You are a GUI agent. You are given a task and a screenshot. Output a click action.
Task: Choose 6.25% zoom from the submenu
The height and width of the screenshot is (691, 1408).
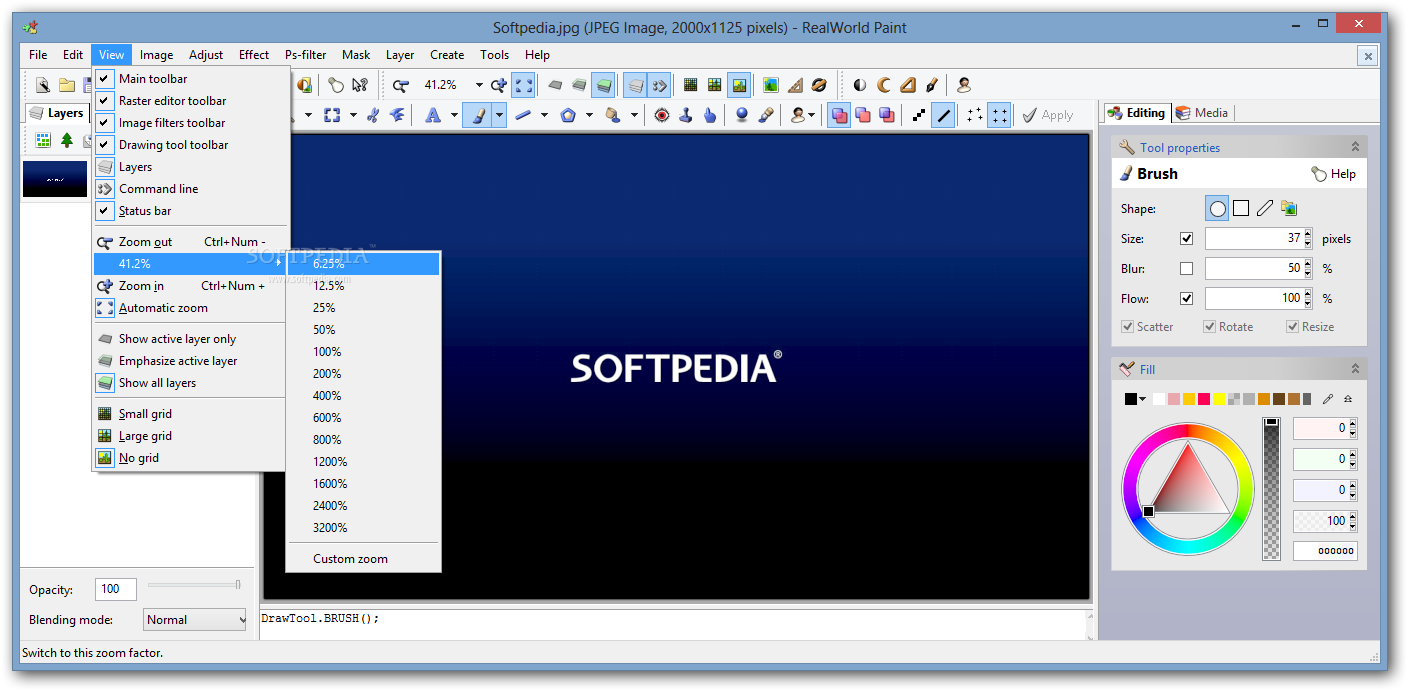click(363, 264)
